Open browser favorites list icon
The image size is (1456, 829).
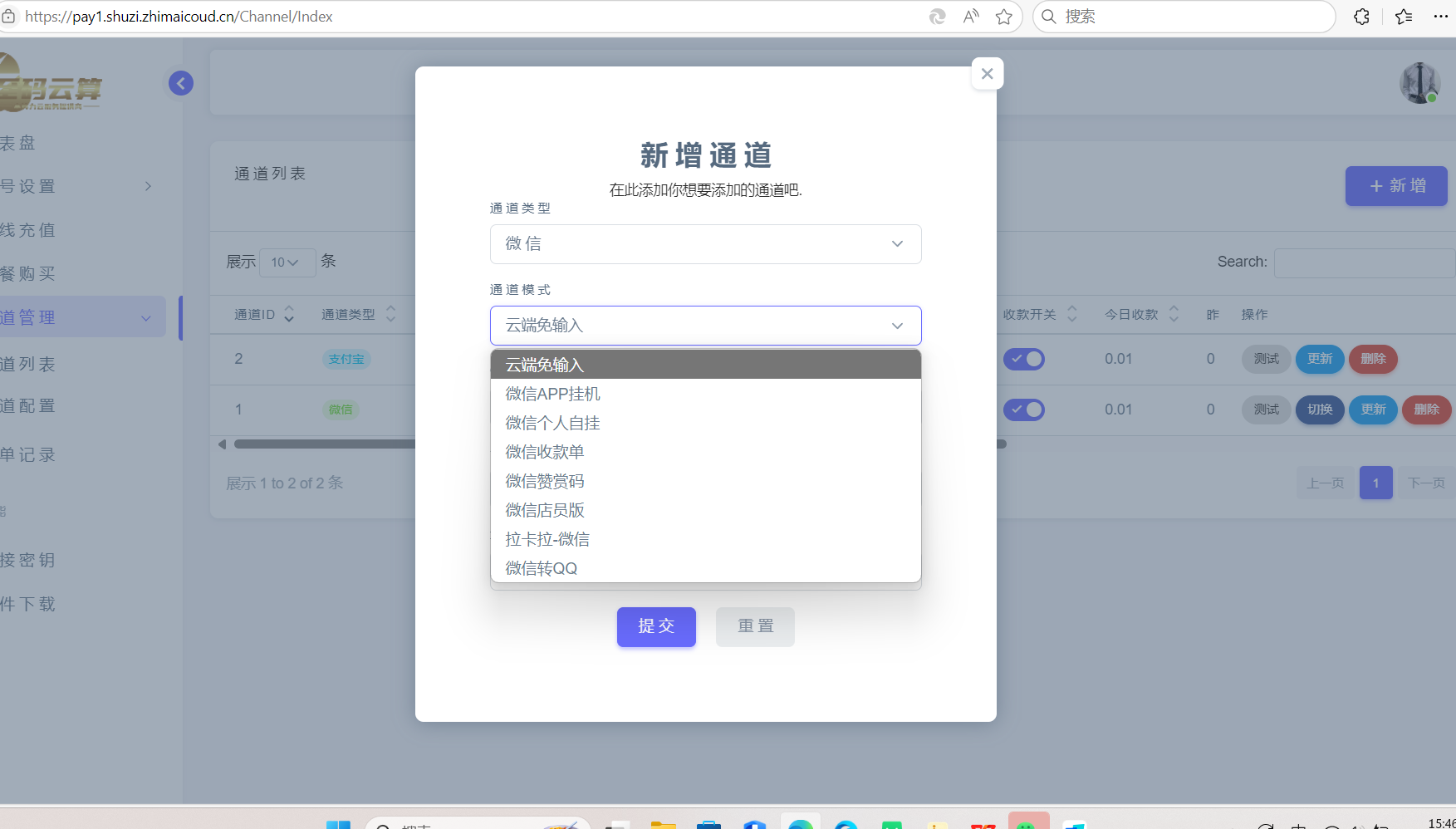pyautogui.click(x=1404, y=17)
